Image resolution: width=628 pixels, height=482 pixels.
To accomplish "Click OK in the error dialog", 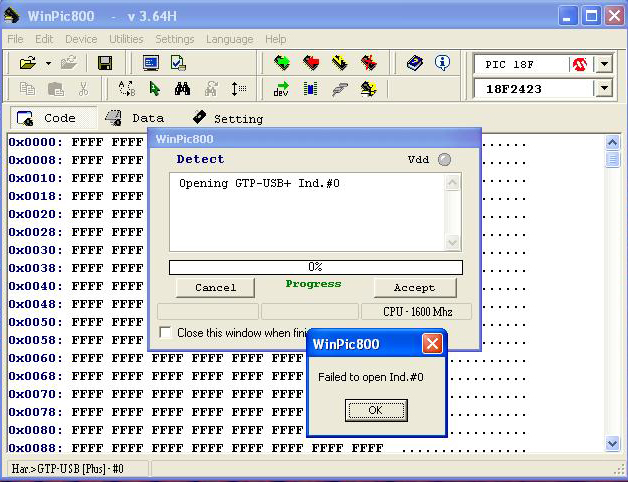I will (376, 410).
